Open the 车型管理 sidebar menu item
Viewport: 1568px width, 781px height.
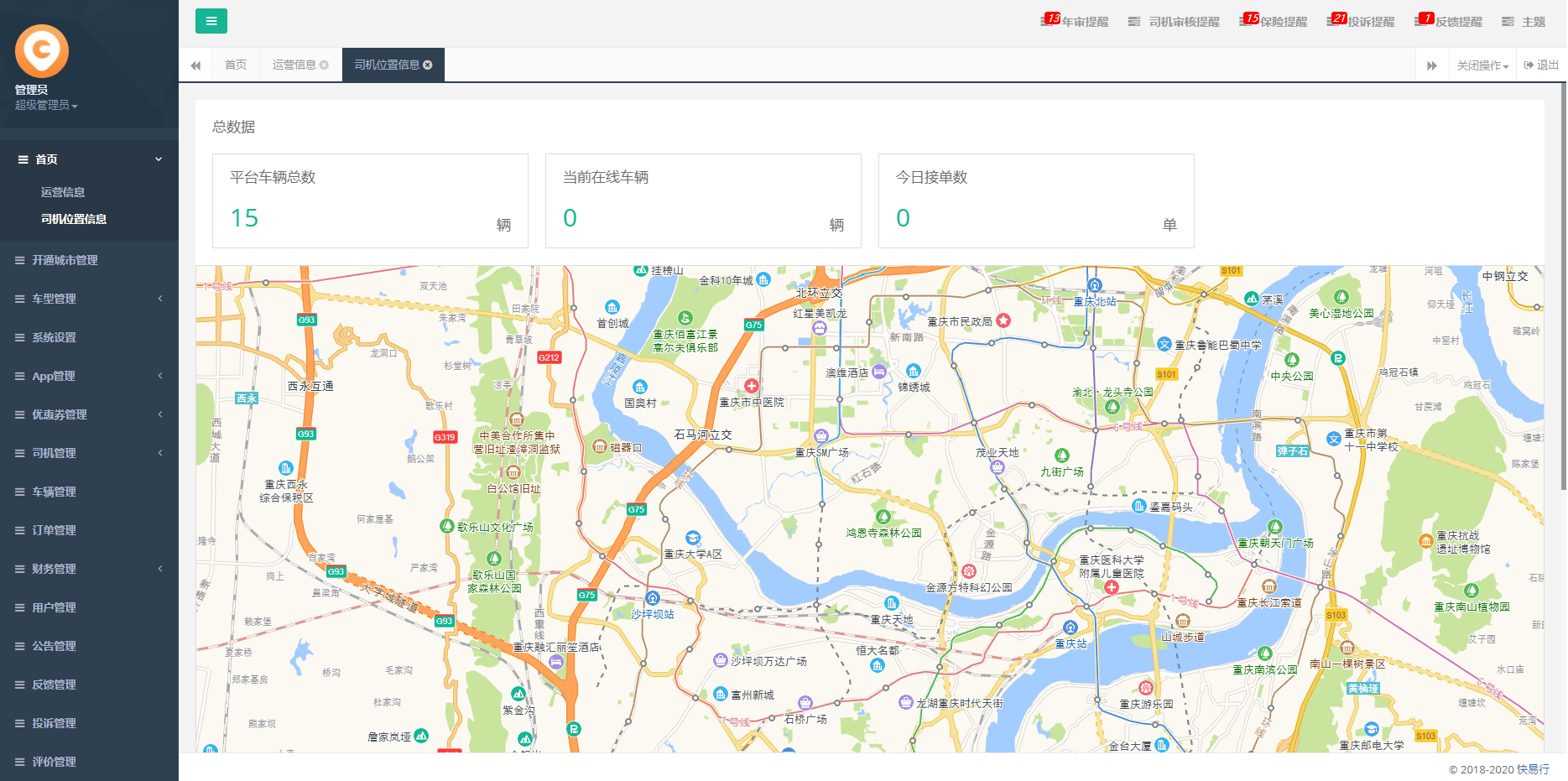[89, 299]
